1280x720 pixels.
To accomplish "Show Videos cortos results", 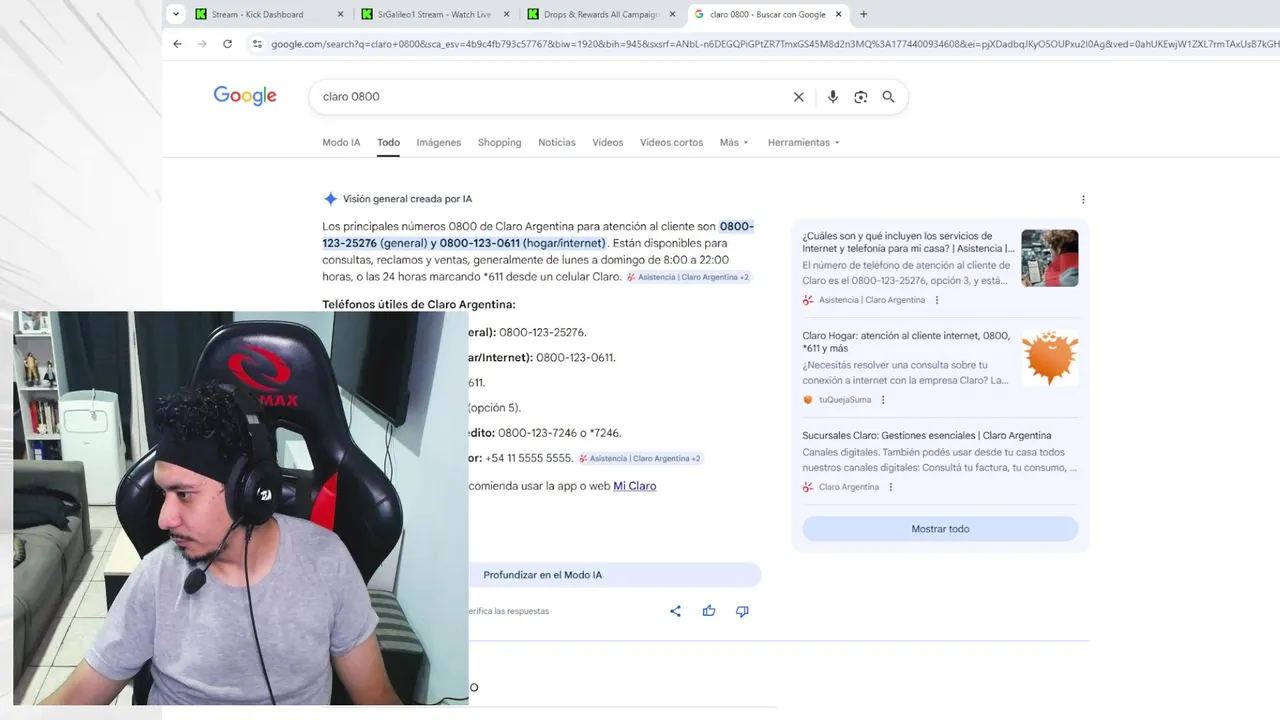I will pyautogui.click(x=671, y=142).
